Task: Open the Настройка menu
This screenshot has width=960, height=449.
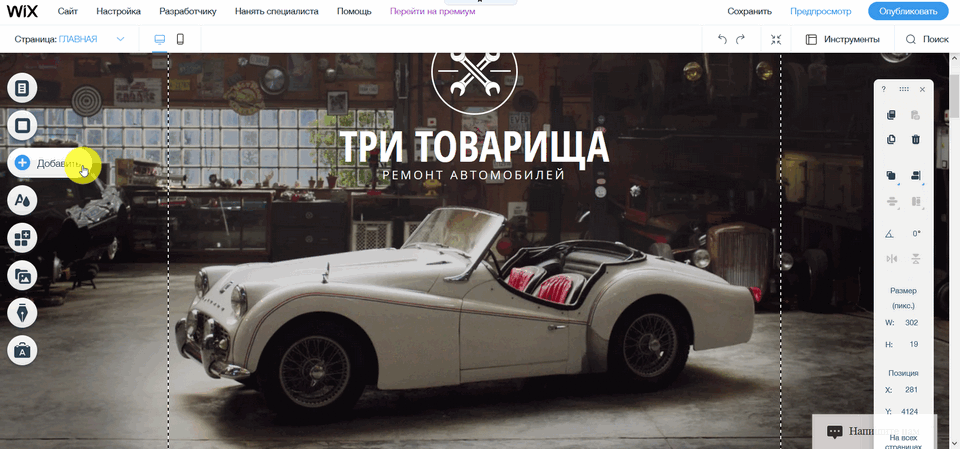Action: pyautogui.click(x=118, y=11)
